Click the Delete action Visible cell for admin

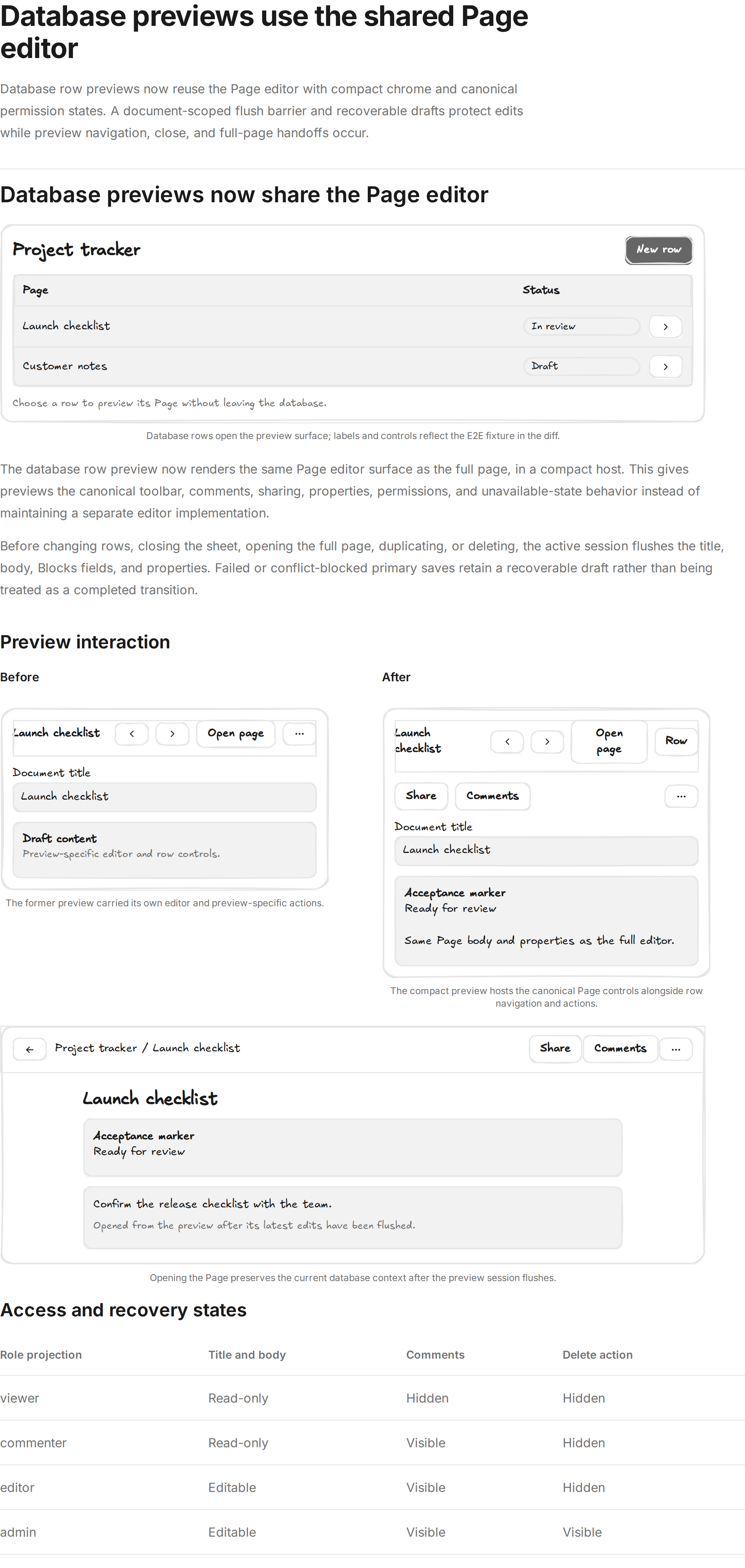[x=582, y=1532]
